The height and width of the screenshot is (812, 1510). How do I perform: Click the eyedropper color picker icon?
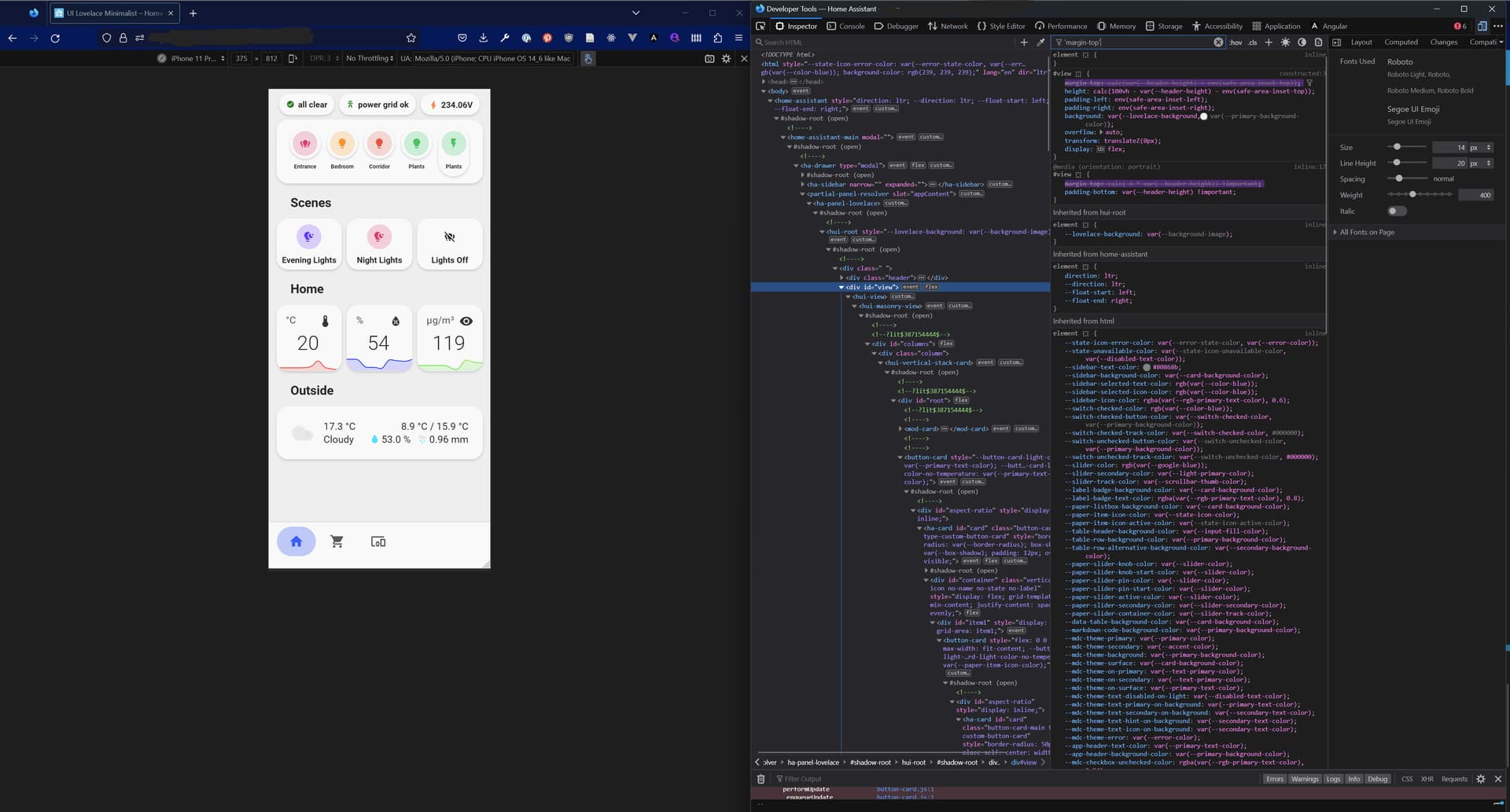pyautogui.click(x=1040, y=42)
